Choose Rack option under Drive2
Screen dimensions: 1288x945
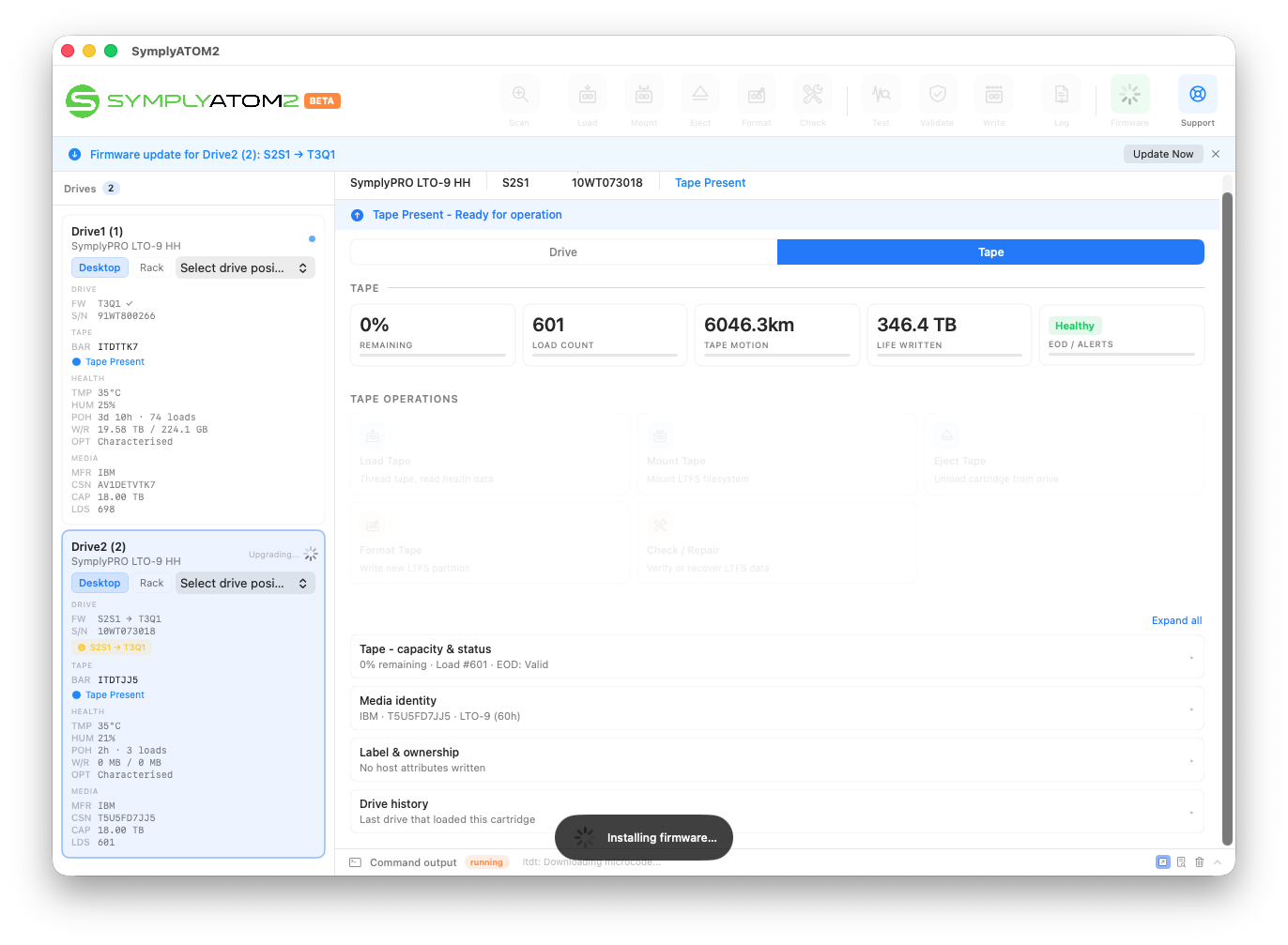coord(151,584)
